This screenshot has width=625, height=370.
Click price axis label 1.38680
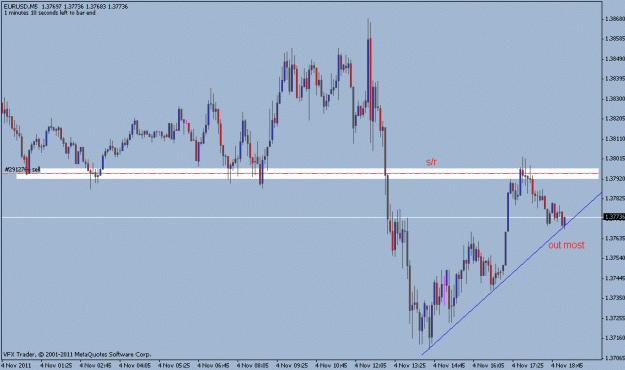click(614, 19)
